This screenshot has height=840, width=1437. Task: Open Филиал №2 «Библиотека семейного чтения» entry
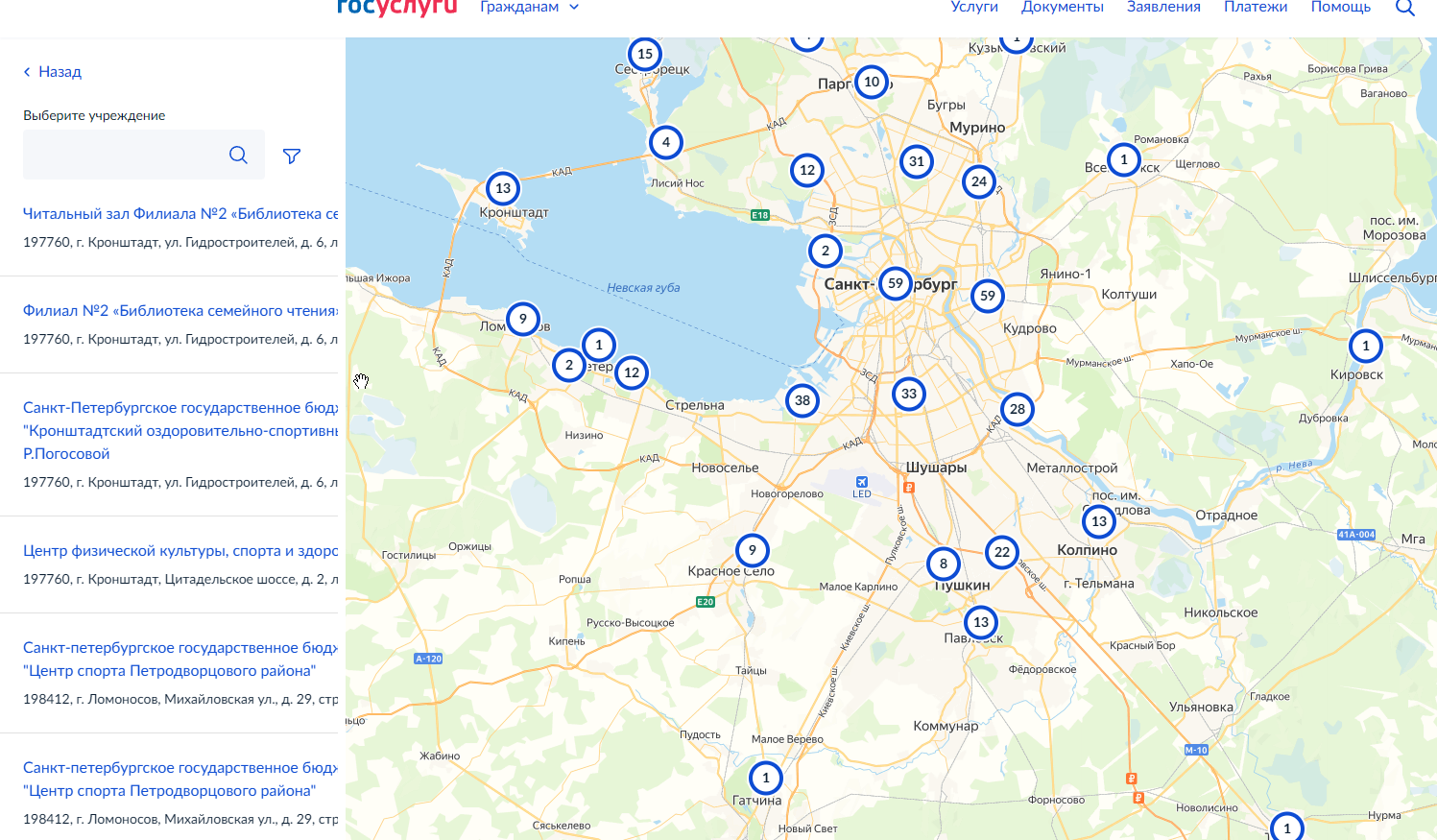click(180, 310)
